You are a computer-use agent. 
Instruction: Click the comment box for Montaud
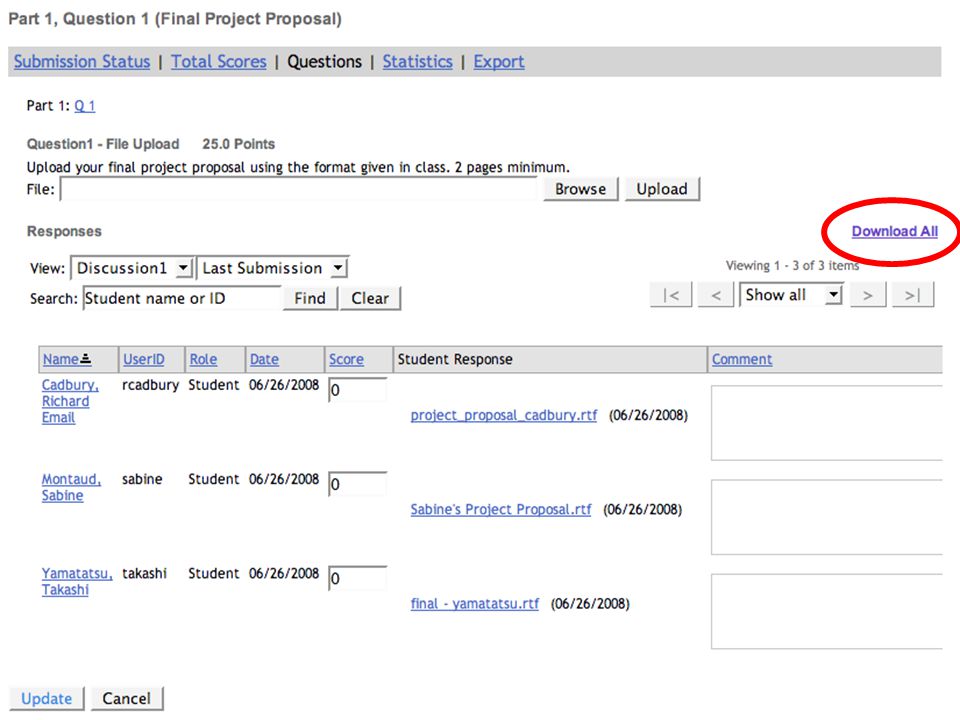827,517
